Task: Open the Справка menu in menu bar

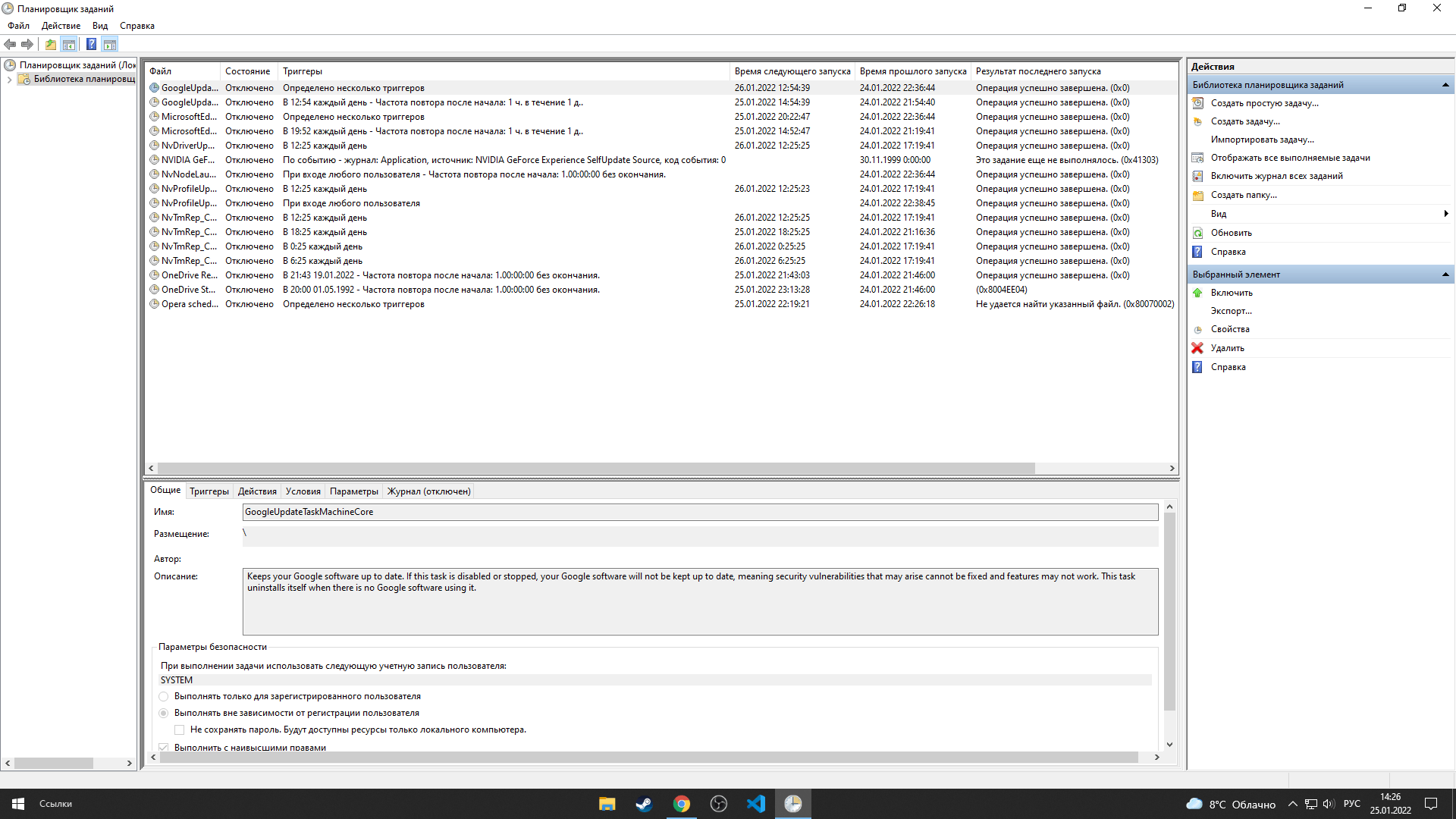Action: (137, 26)
